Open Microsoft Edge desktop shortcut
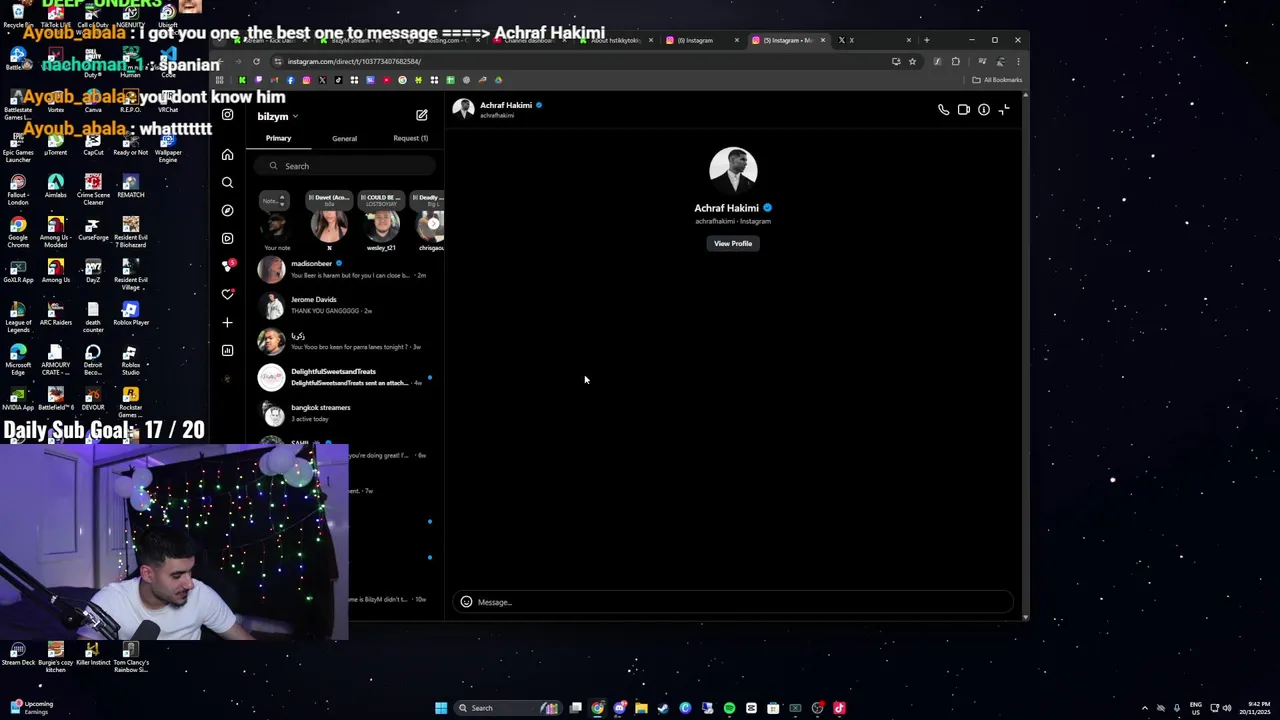This screenshot has width=1280, height=720. [18, 358]
